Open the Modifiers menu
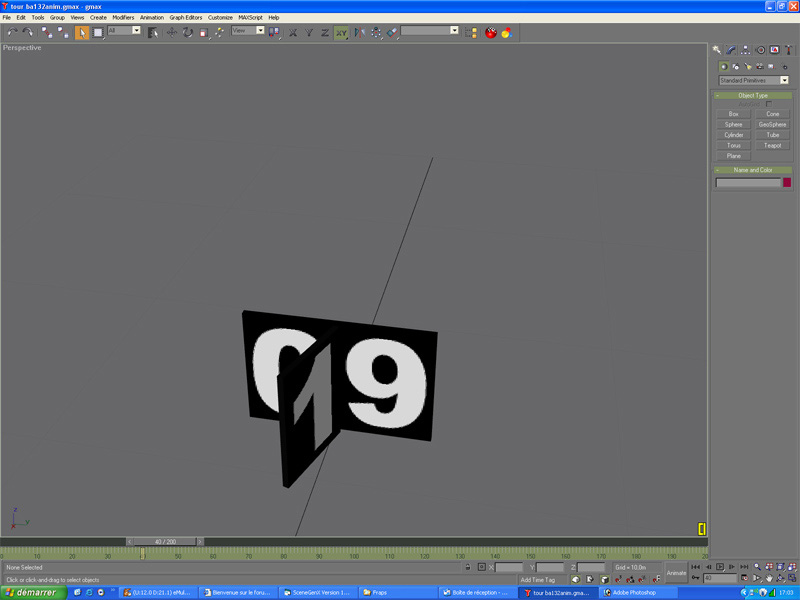The width and height of the screenshot is (800, 600). pyautogui.click(x=123, y=17)
